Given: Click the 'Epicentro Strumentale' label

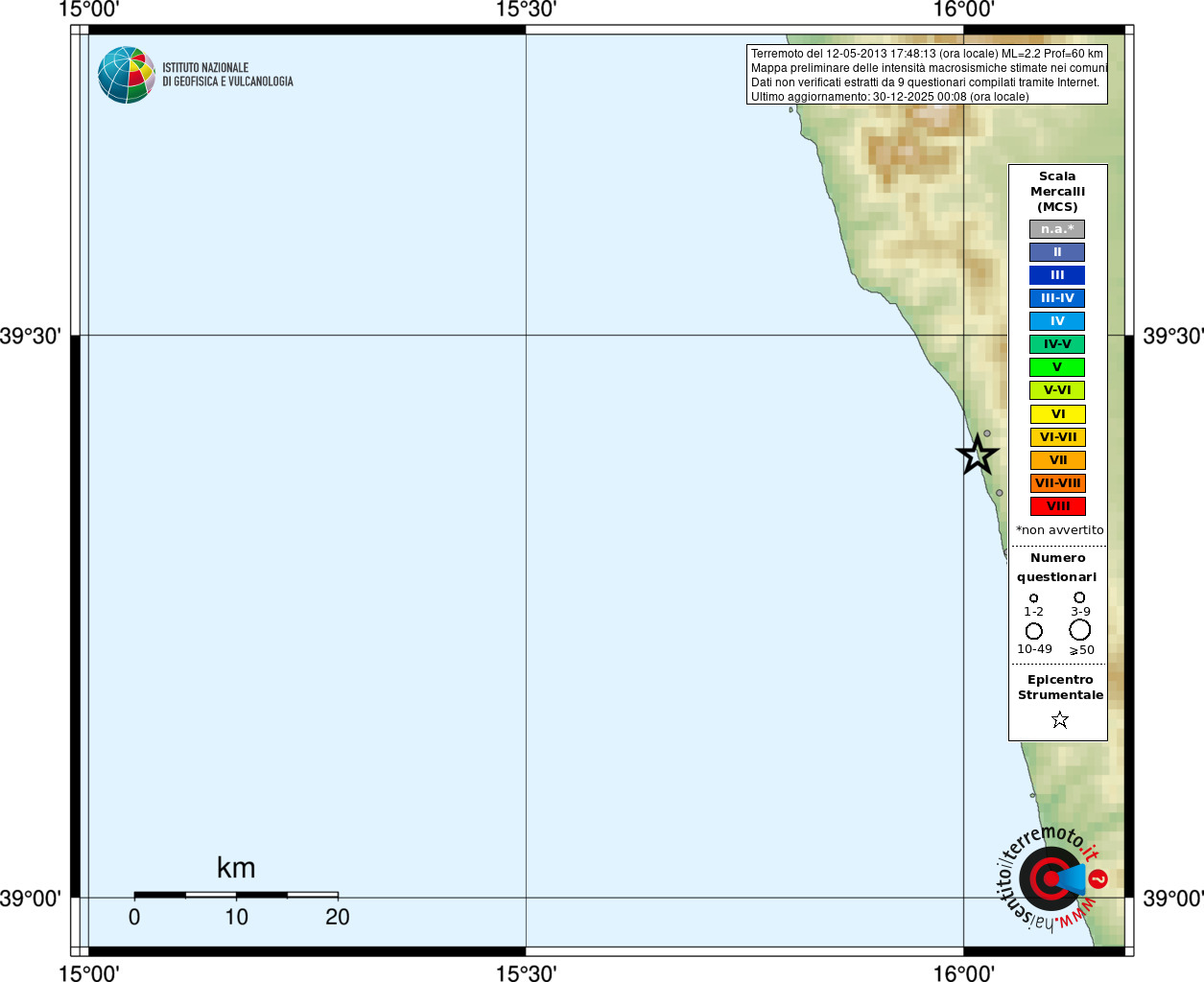Looking at the screenshot, I should [x=1060, y=688].
